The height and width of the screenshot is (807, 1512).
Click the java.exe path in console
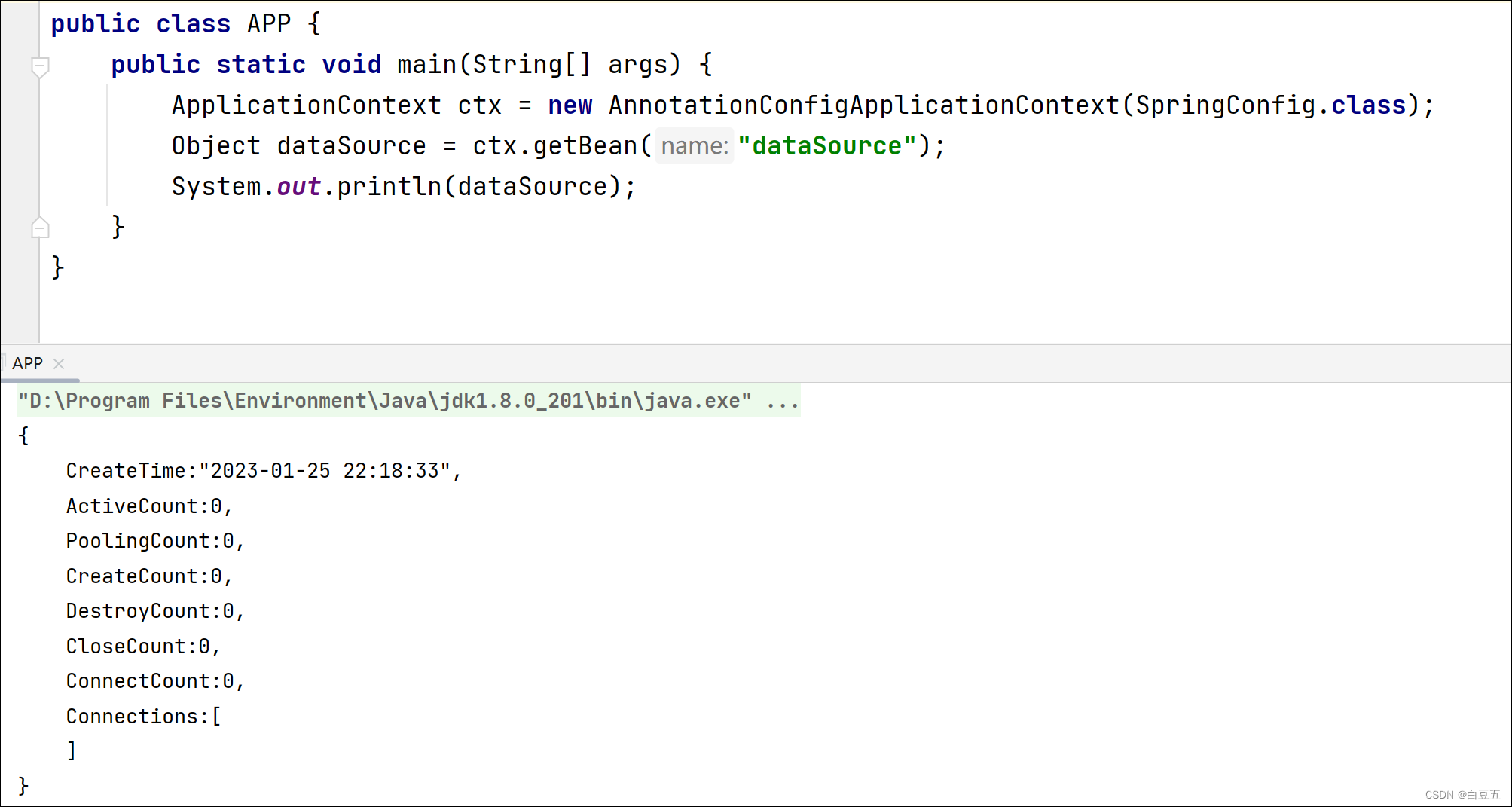tap(384, 401)
